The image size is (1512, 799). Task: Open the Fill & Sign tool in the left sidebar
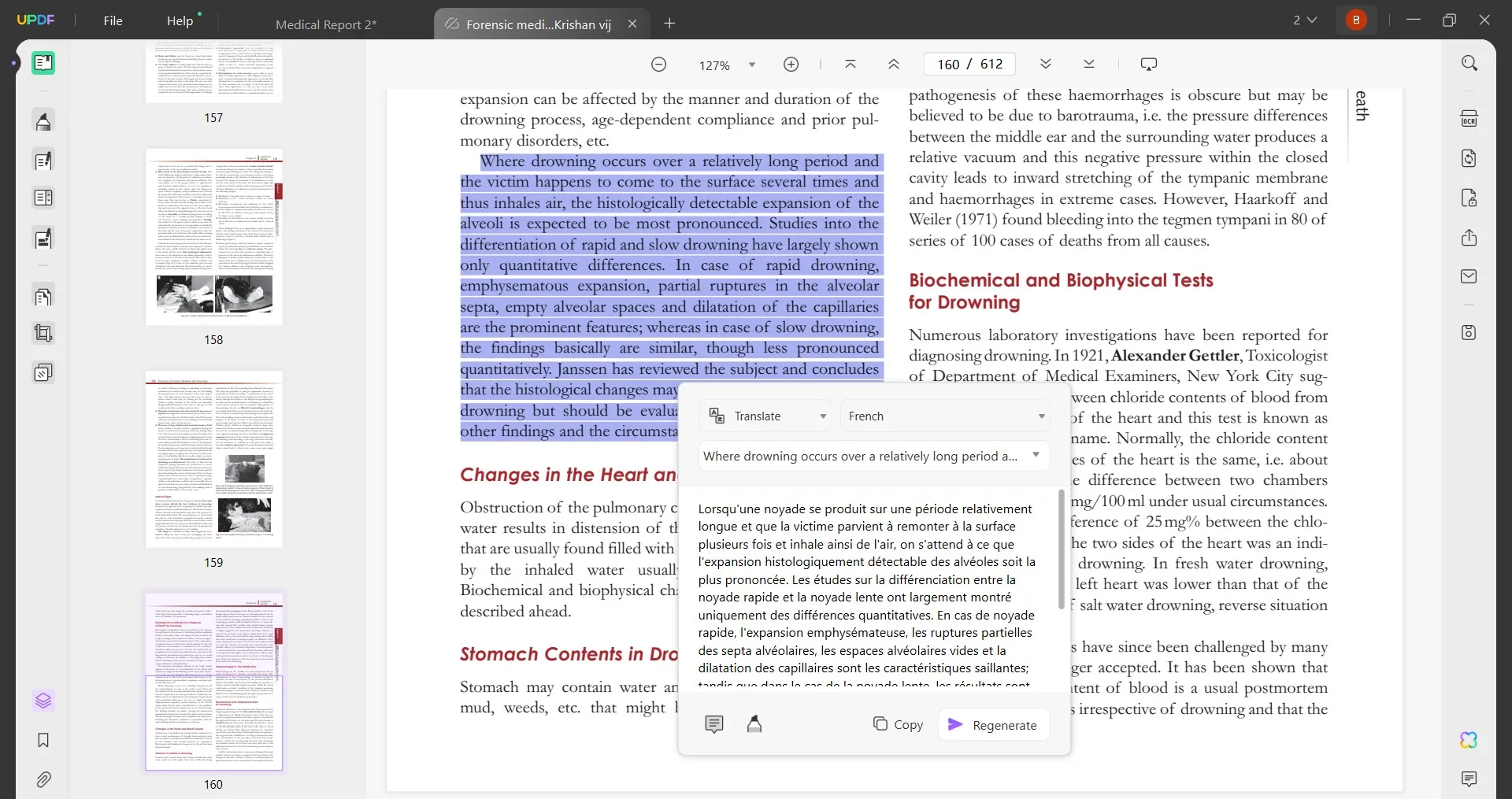(x=43, y=238)
